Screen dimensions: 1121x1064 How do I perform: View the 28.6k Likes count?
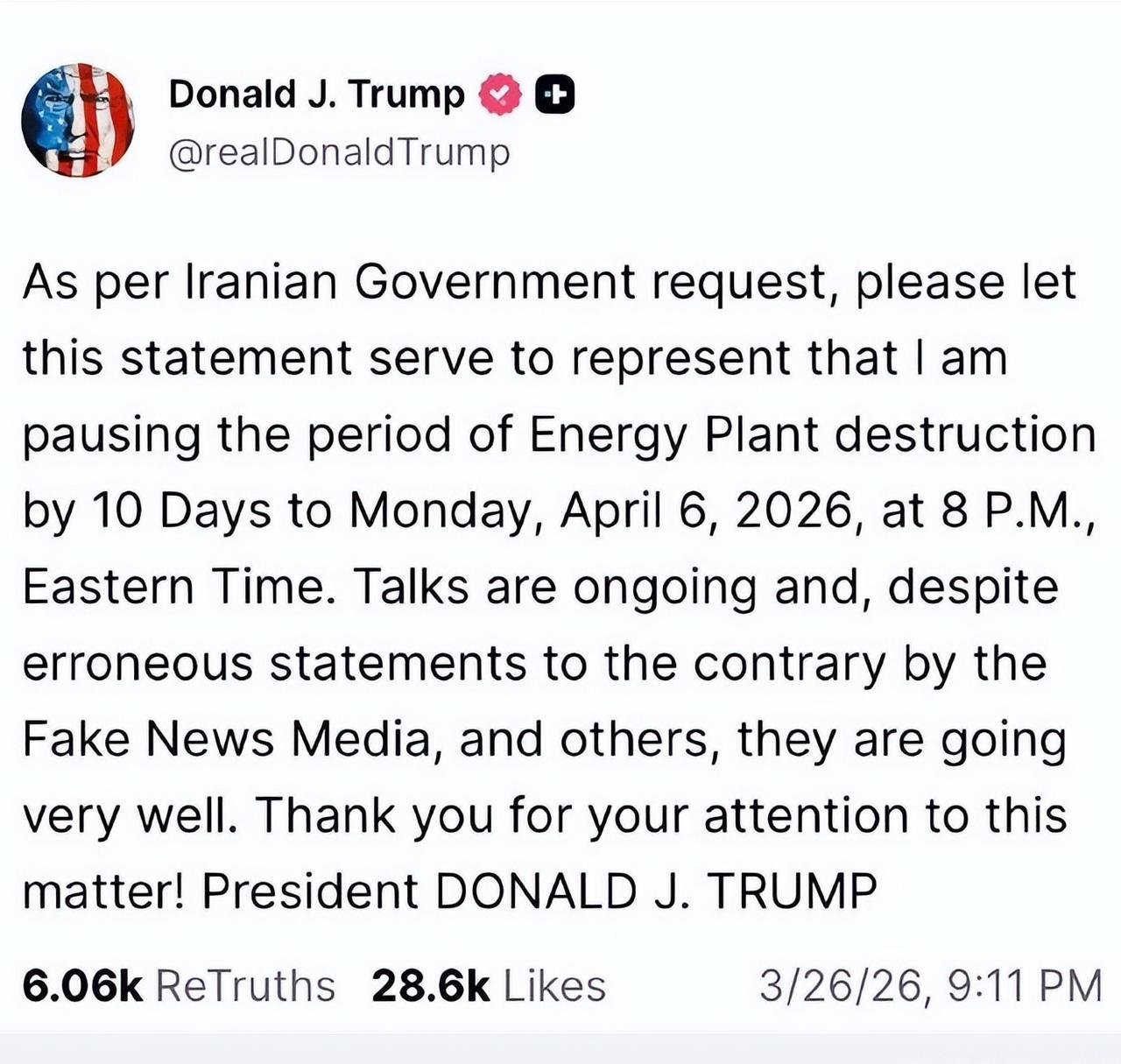point(430,986)
